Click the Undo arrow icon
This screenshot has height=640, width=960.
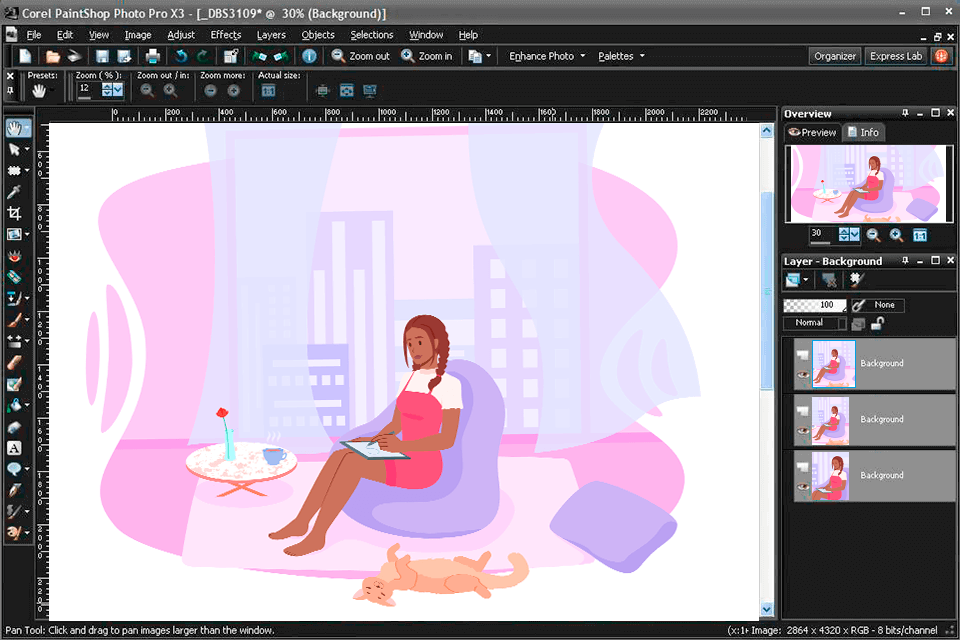click(x=181, y=56)
